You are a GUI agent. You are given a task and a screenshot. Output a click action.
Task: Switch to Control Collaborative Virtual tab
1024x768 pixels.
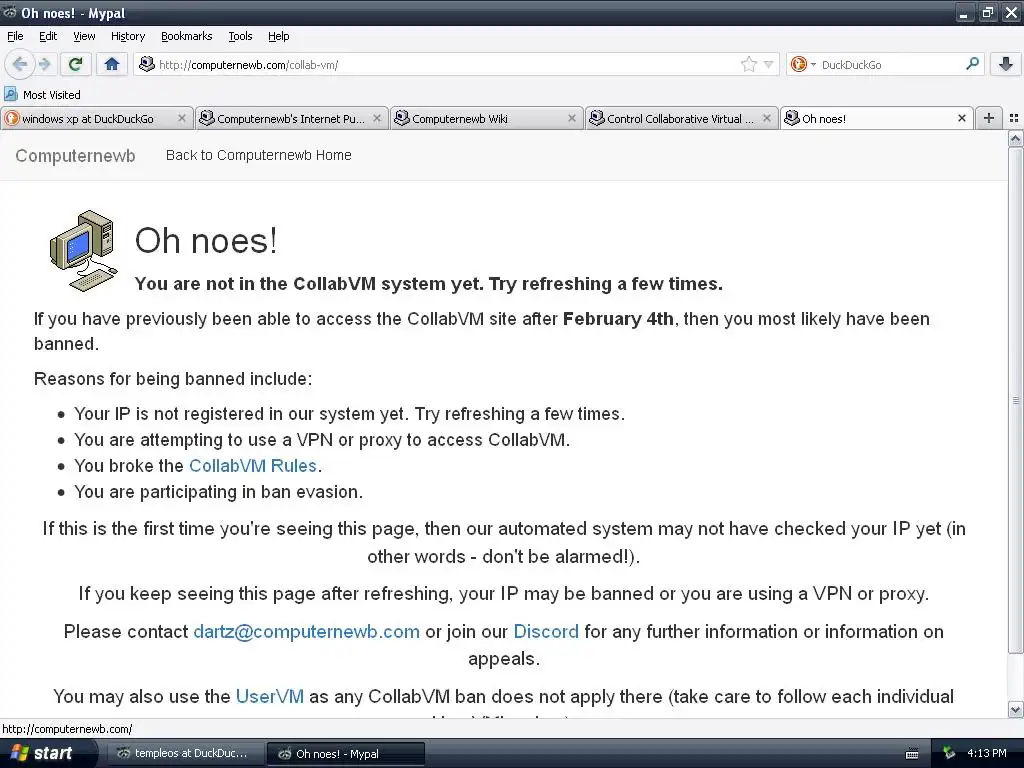click(681, 119)
